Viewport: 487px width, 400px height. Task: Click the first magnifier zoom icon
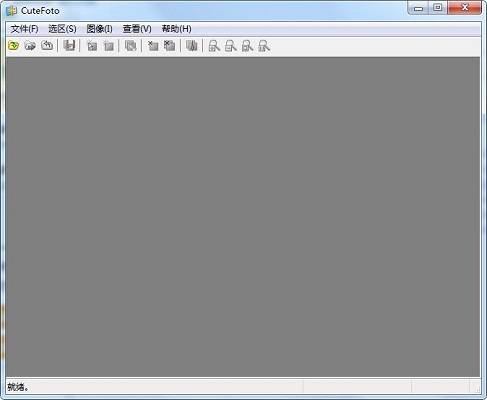pyautogui.click(x=214, y=46)
